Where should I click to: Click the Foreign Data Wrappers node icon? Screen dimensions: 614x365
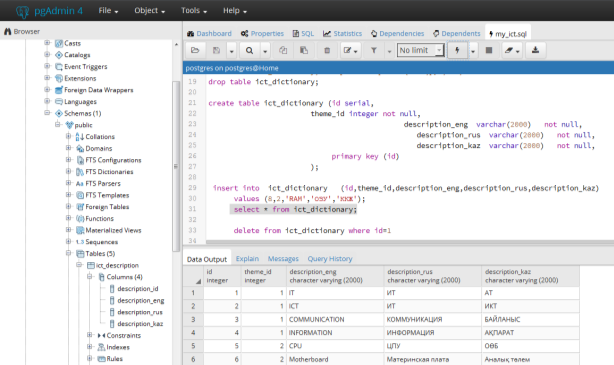(x=59, y=90)
